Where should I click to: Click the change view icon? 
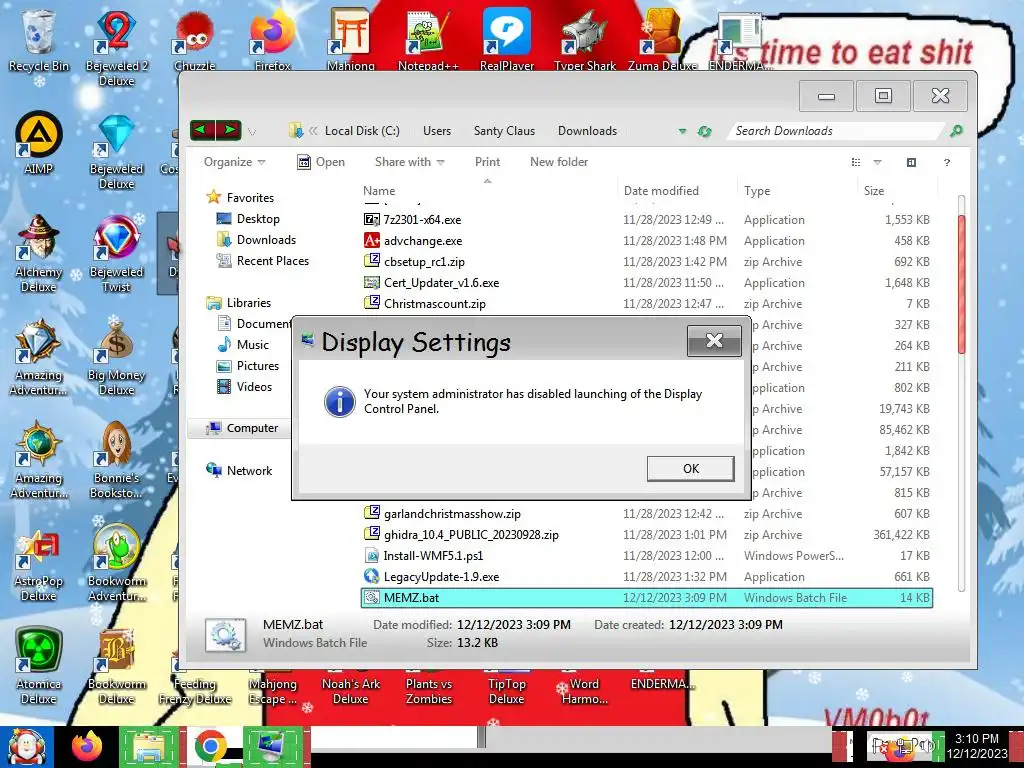coord(856,163)
